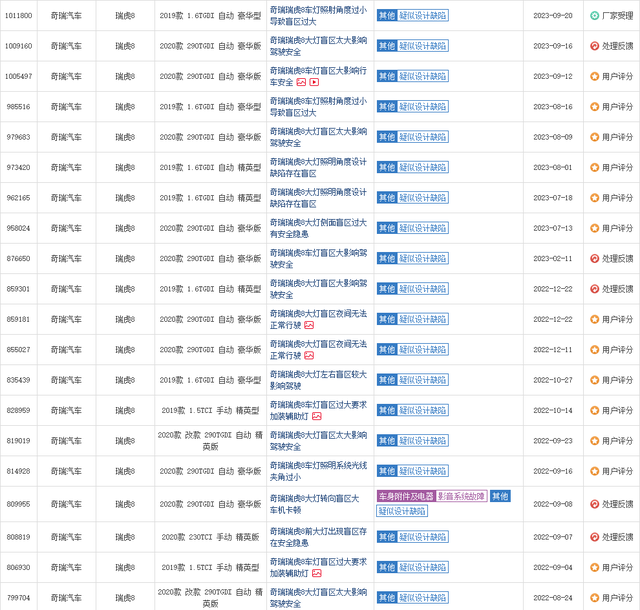The height and width of the screenshot is (610, 640).
Task: Click the 影音系统故障 tag in row 809955
Action: pos(462,496)
